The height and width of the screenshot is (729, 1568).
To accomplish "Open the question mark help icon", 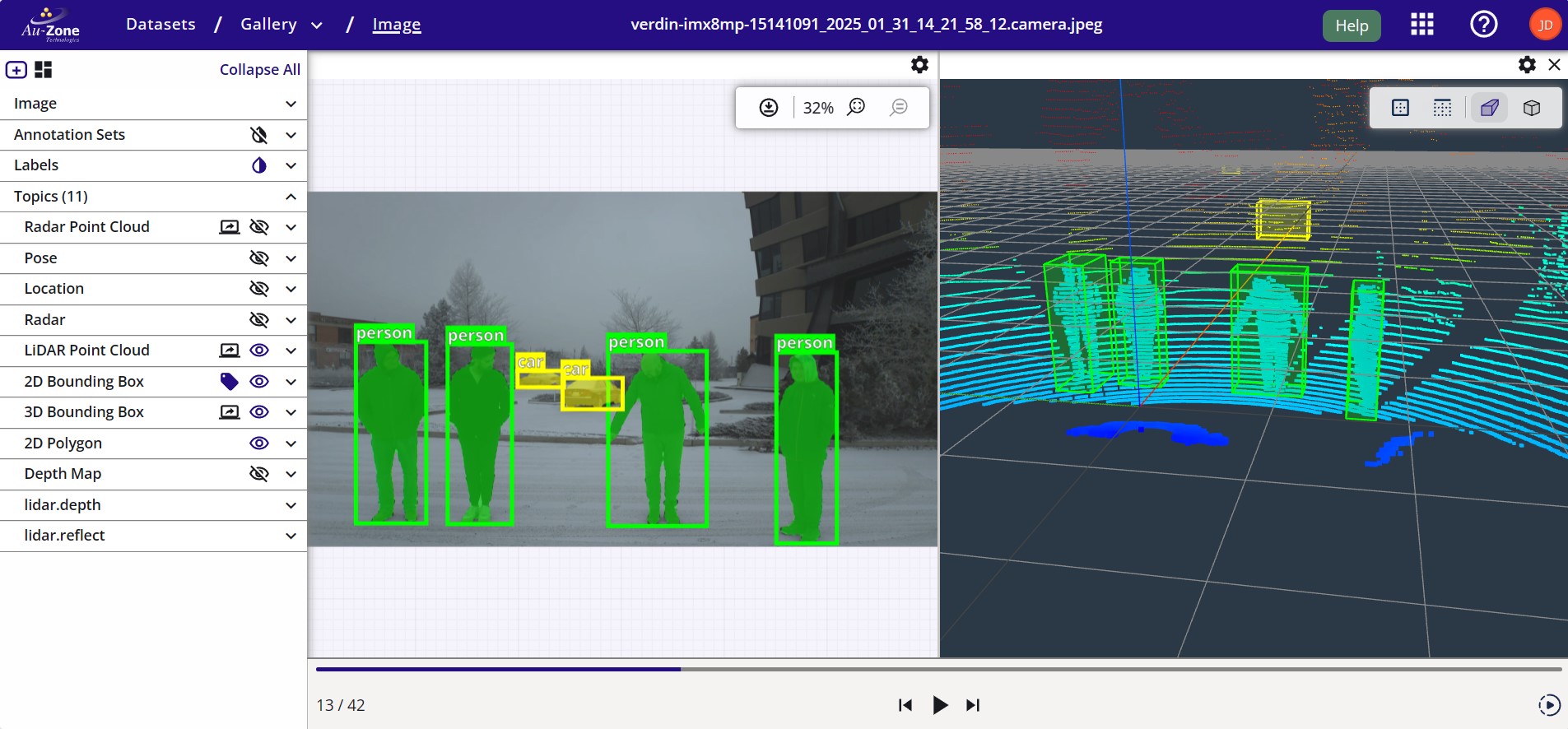I will (x=1483, y=25).
